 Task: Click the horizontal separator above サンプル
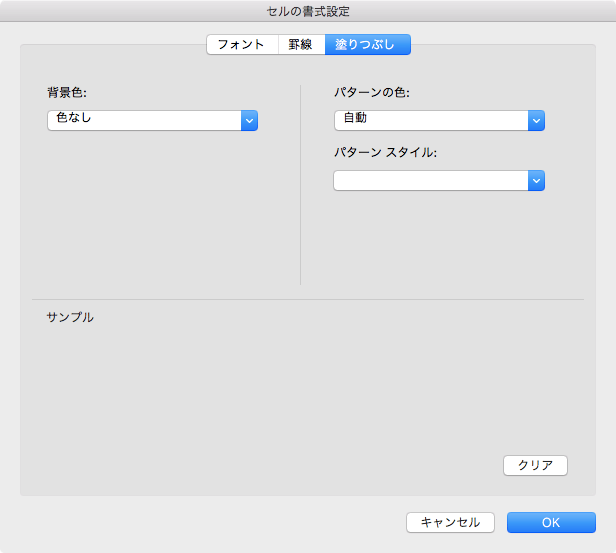point(308,299)
